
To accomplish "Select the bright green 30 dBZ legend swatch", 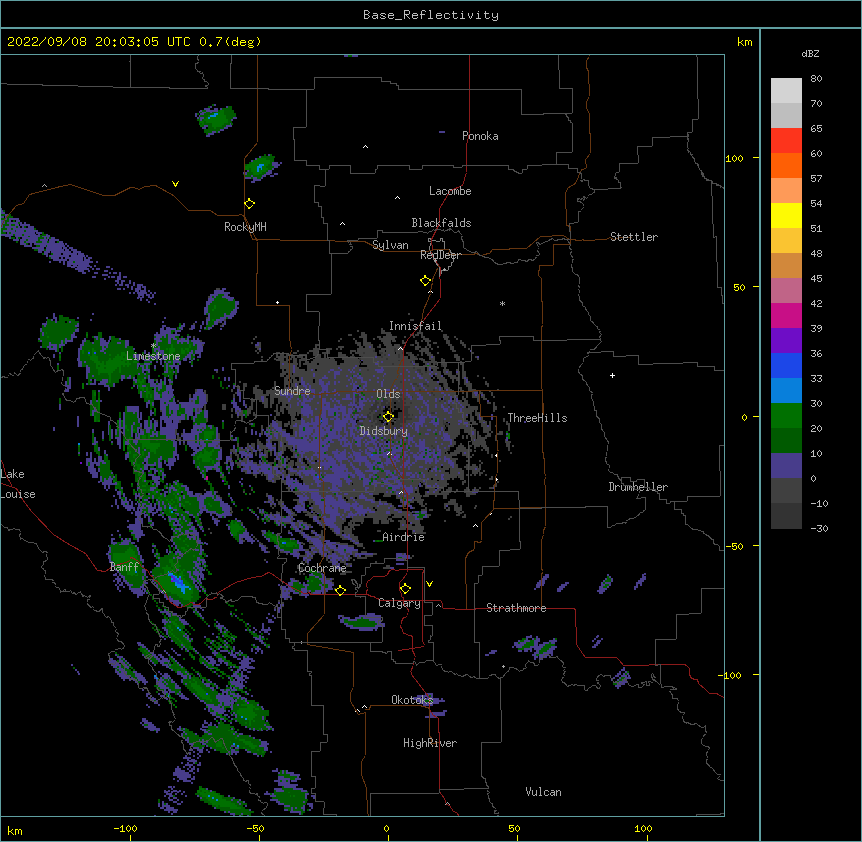I will (x=786, y=416).
